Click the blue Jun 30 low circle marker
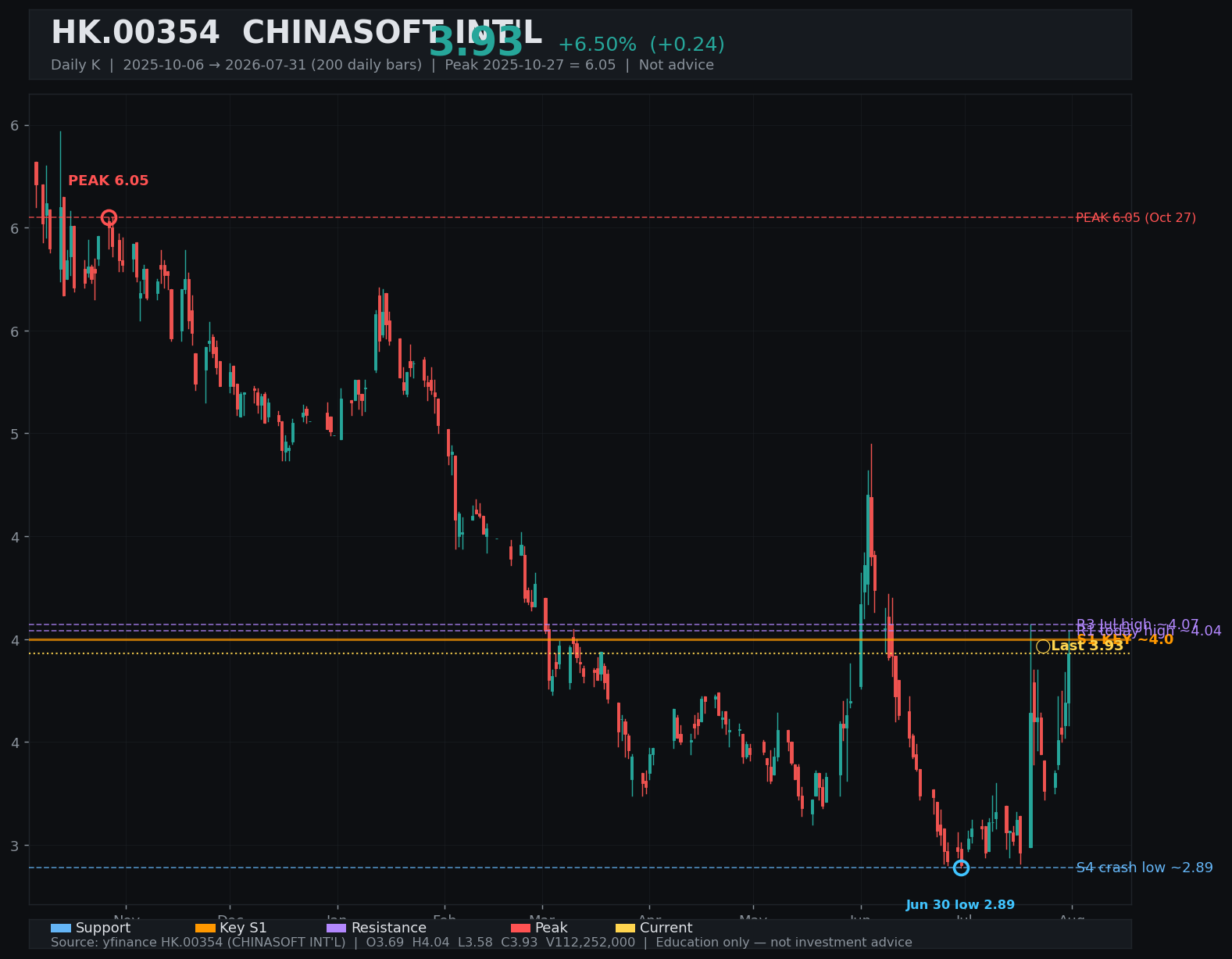1232x959 pixels. pos(961,868)
